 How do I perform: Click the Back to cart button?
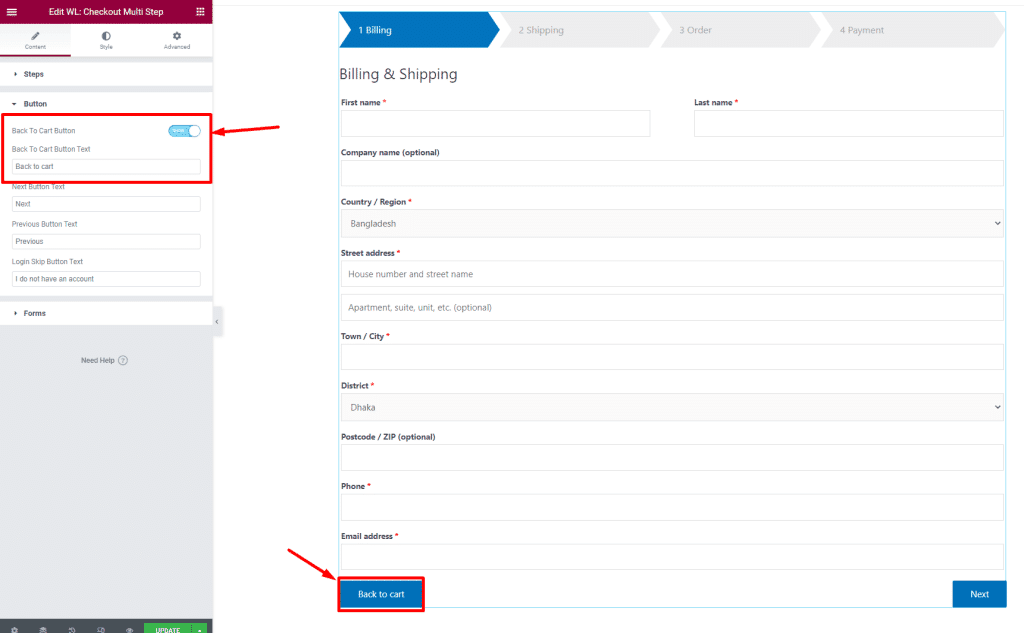(x=381, y=594)
